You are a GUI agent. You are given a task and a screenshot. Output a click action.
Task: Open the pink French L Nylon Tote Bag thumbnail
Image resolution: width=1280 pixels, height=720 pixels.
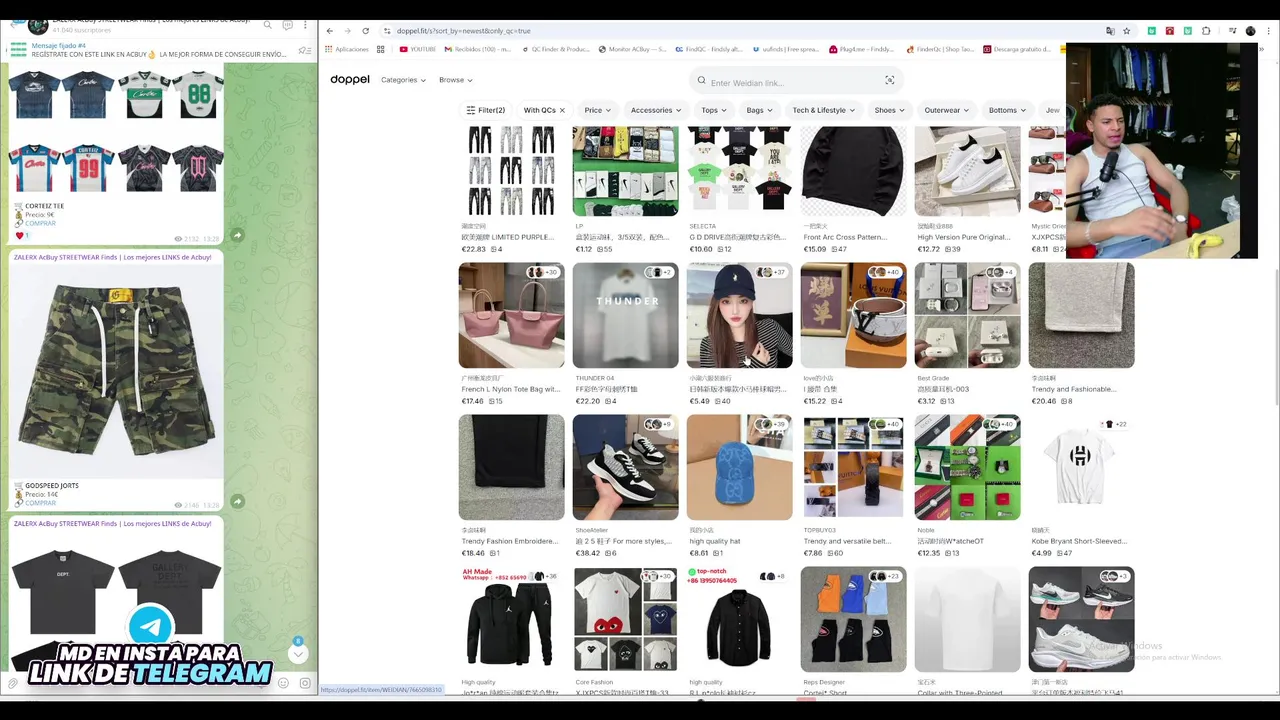click(511, 315)
